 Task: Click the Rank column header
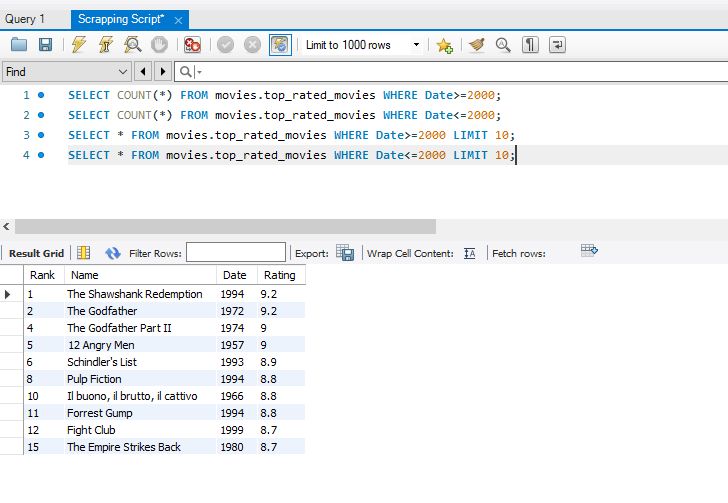[44, 275]
